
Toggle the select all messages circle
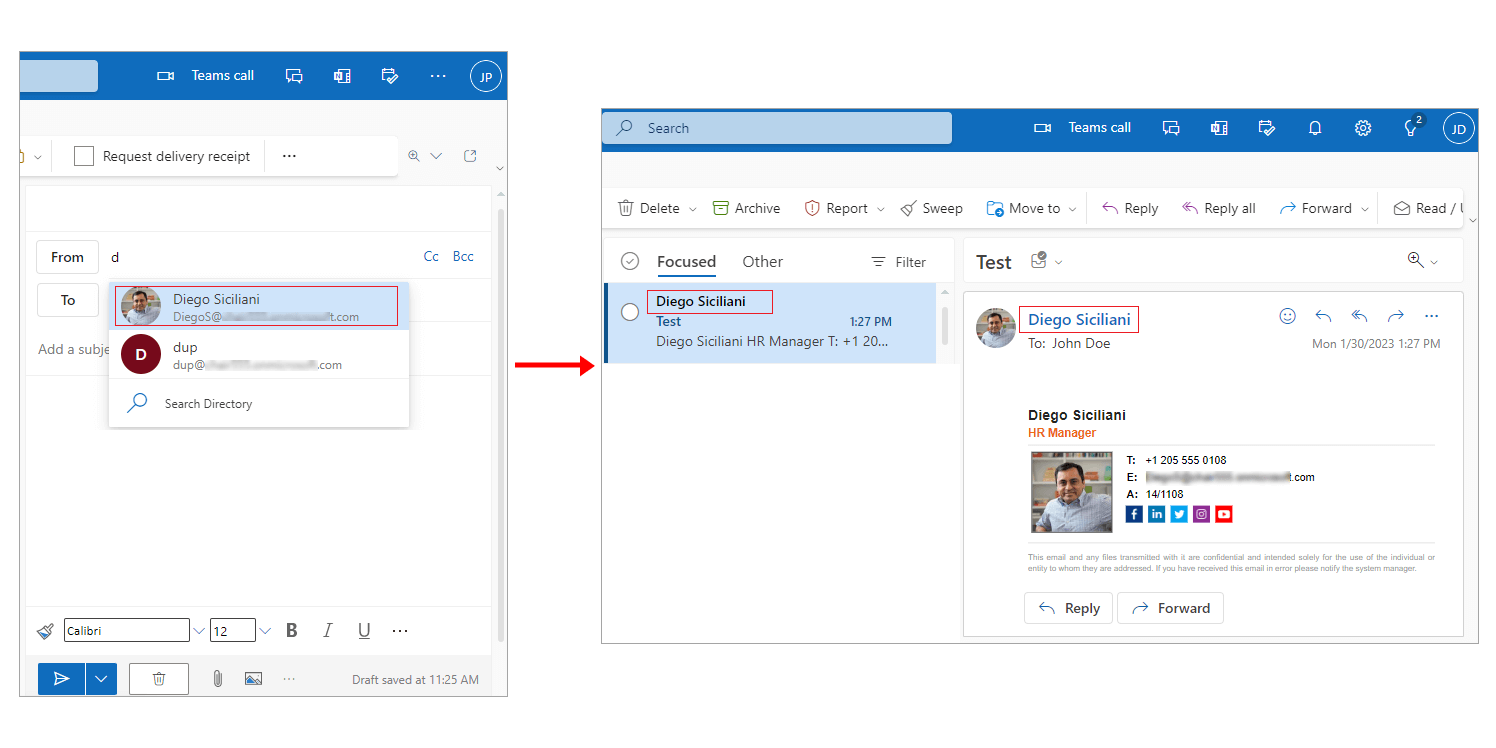[x=630, y=262]
